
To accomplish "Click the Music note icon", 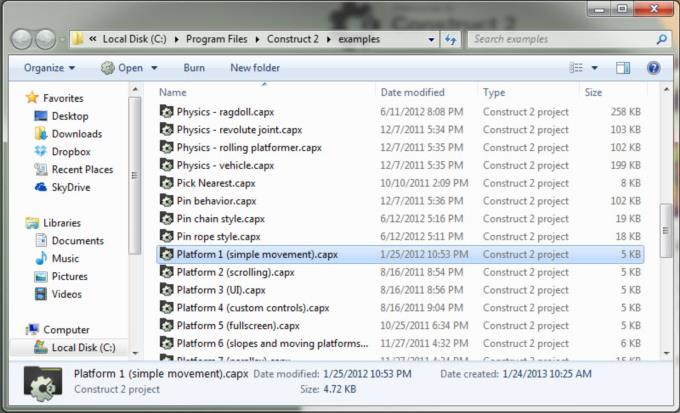I will click(41, 258).
